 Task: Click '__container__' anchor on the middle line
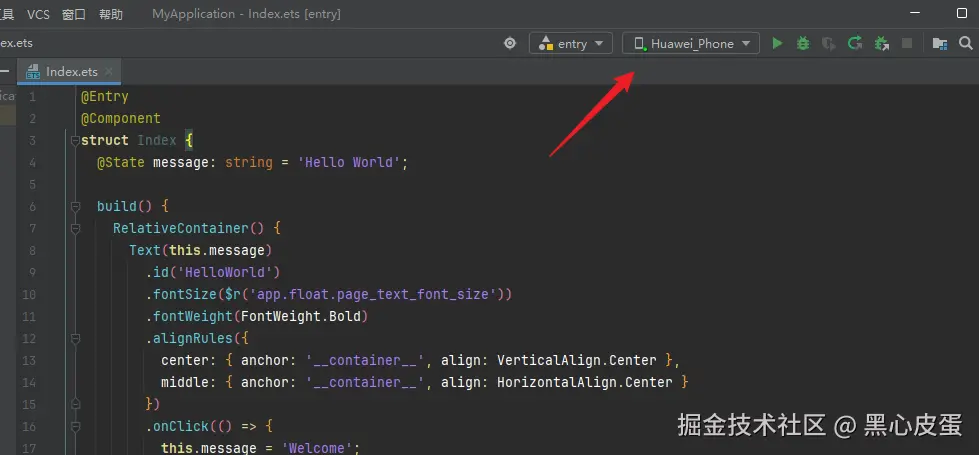click(366, 382)
